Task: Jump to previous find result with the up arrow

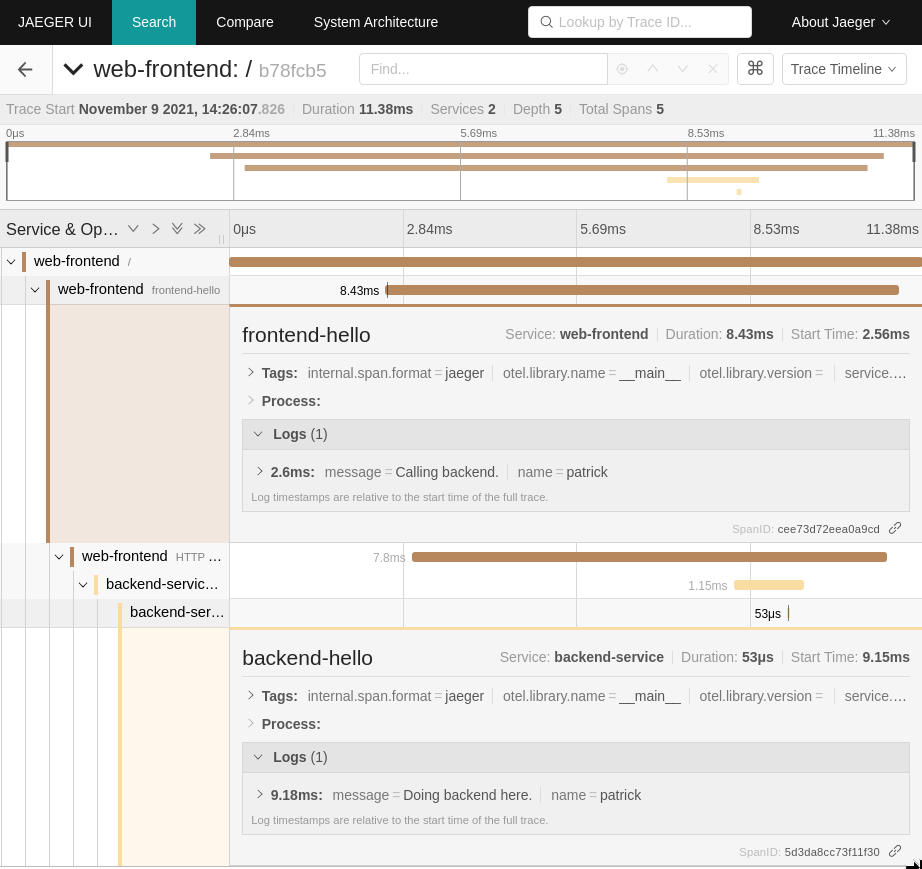Action: [652, 69]
